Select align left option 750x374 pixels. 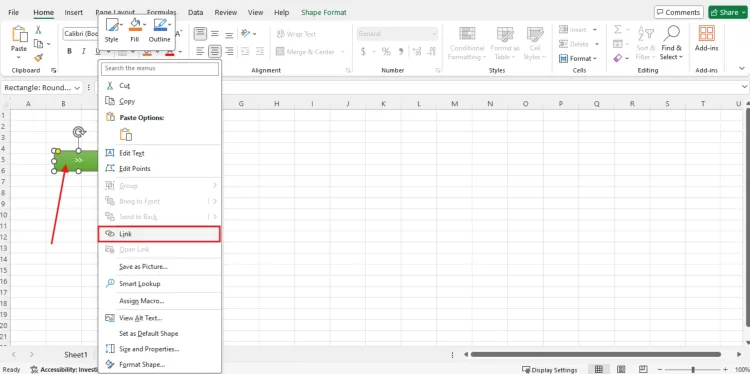[x=200, y=51]
